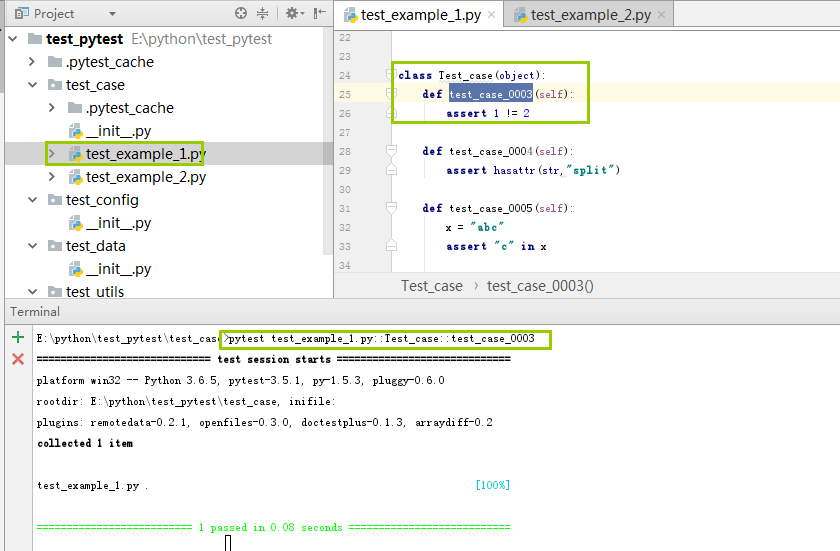Hide the Project tool window
The width and height of the screenshot is (840, 551).
click(319, 14)
